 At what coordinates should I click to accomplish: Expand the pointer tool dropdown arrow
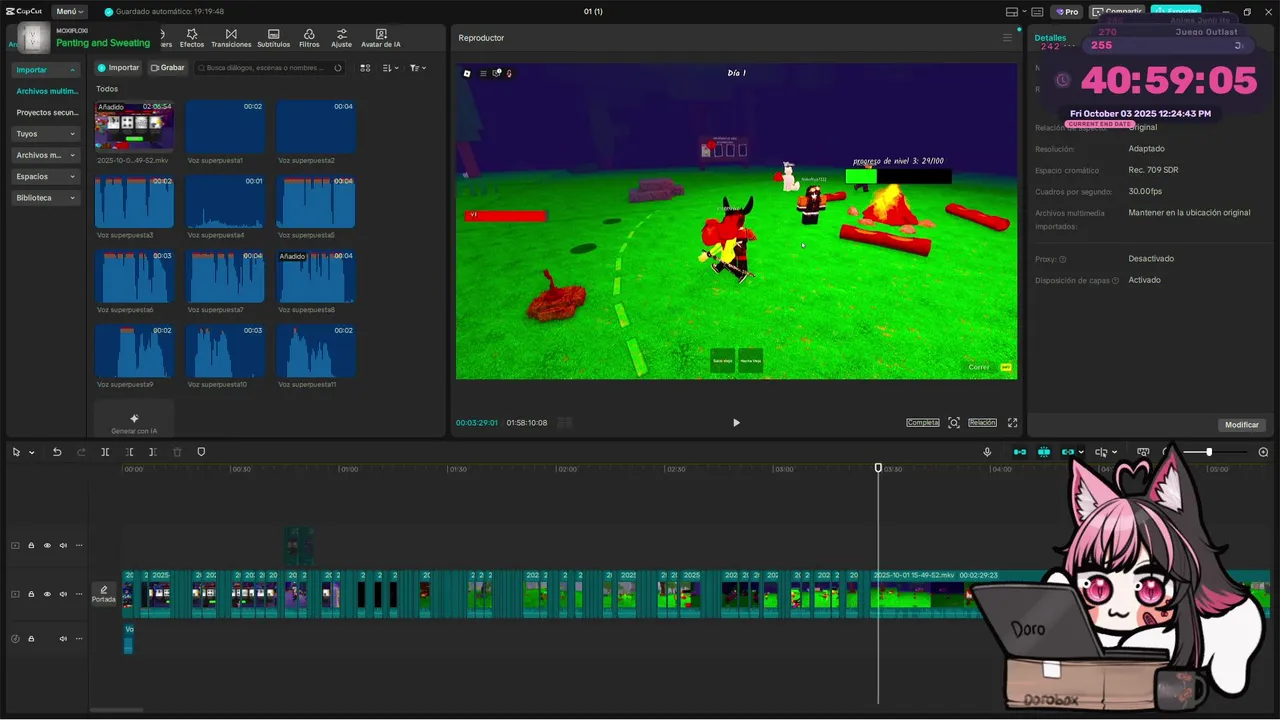click(32, 453)
